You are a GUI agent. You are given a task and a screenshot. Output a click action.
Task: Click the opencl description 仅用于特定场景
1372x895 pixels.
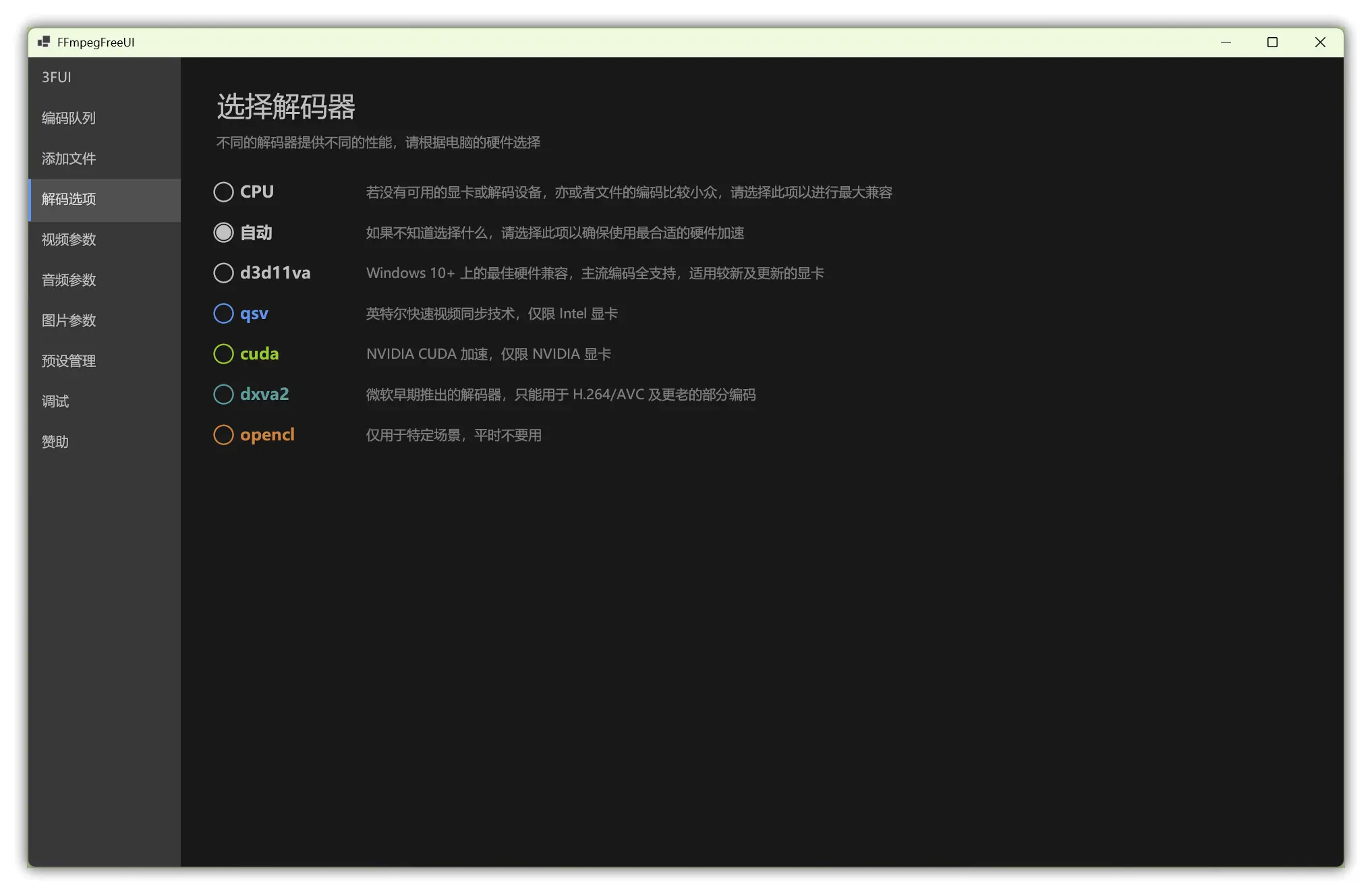(453, 435)
